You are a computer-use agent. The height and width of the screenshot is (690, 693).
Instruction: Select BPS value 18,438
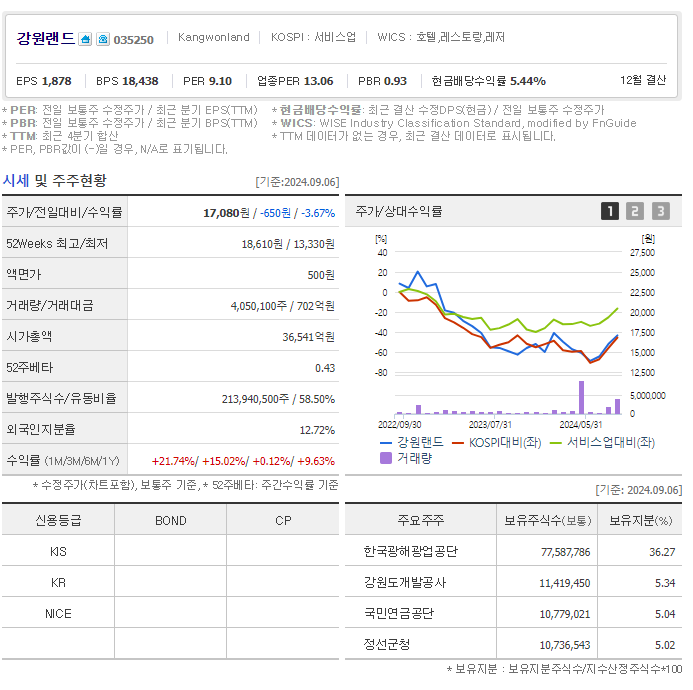point(140,81)
